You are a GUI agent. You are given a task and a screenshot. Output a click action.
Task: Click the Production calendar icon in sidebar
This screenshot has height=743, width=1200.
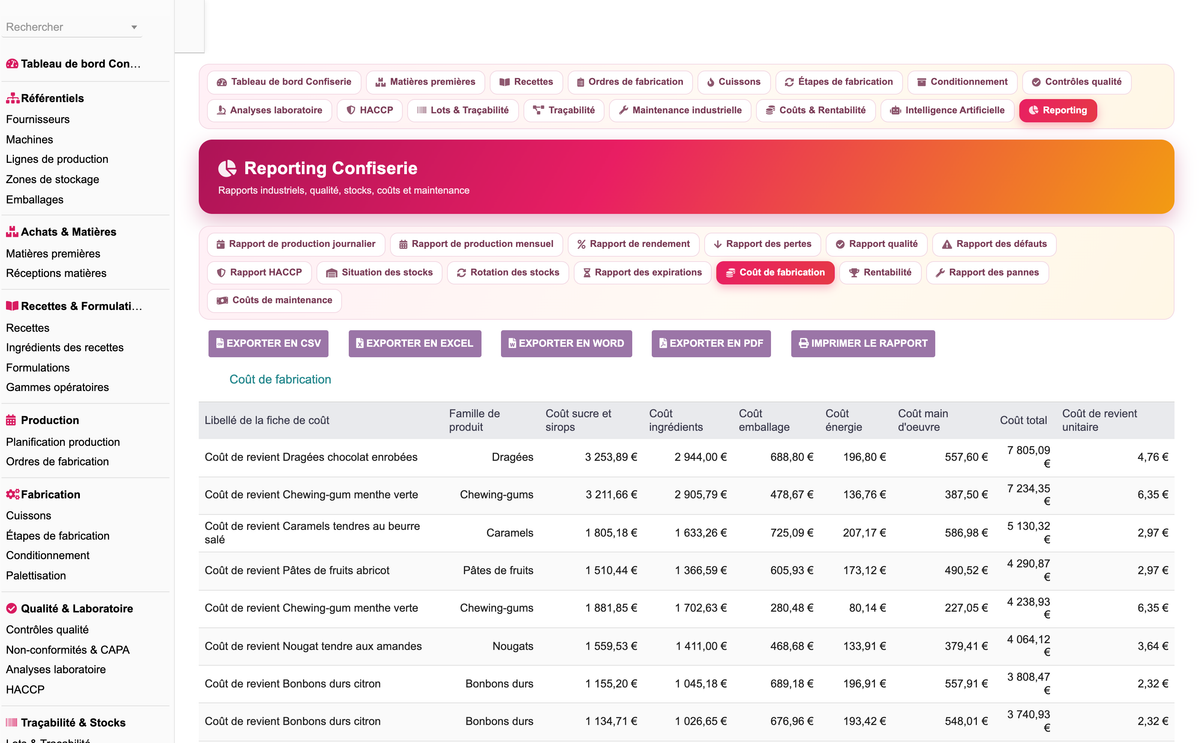(12, 420)
